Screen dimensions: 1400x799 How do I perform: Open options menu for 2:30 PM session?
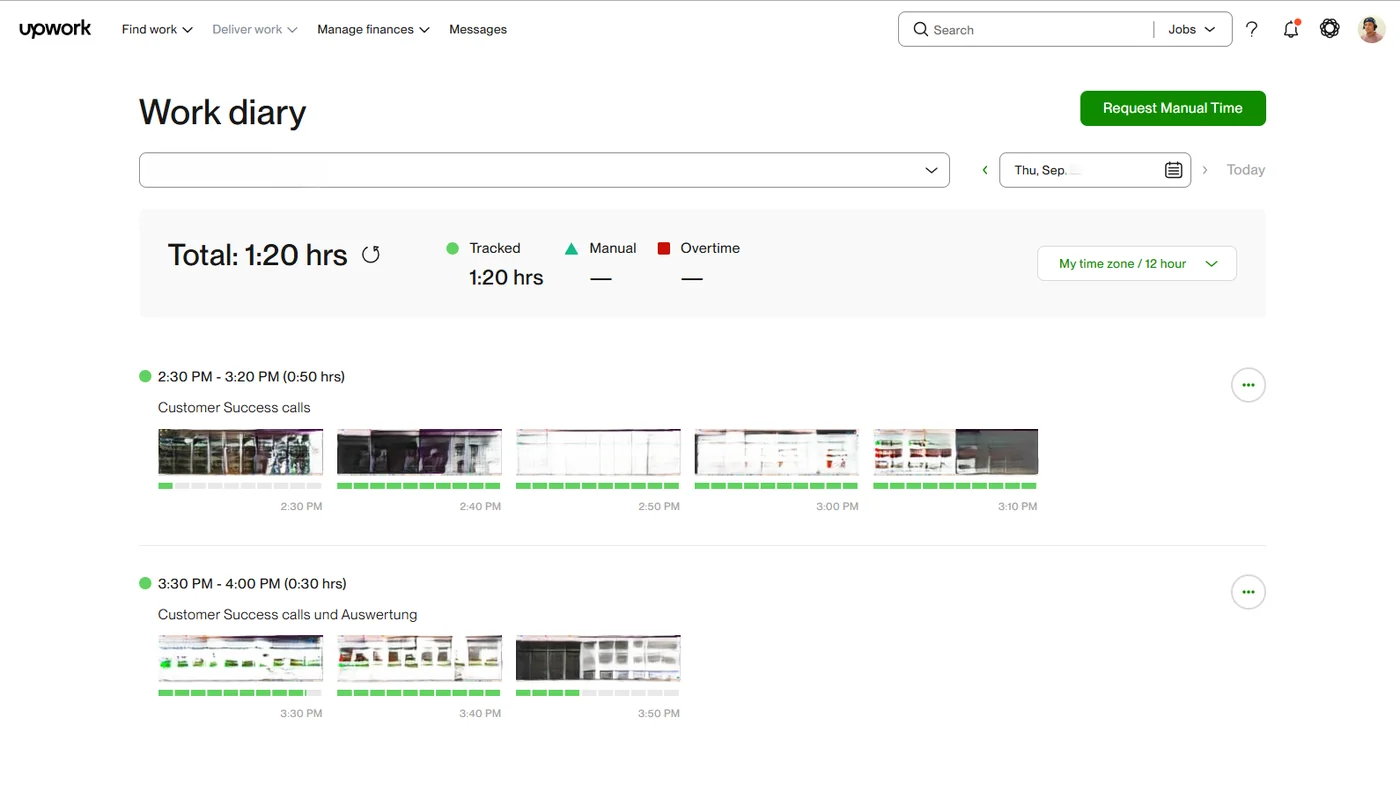click(x=1248, y=385)
